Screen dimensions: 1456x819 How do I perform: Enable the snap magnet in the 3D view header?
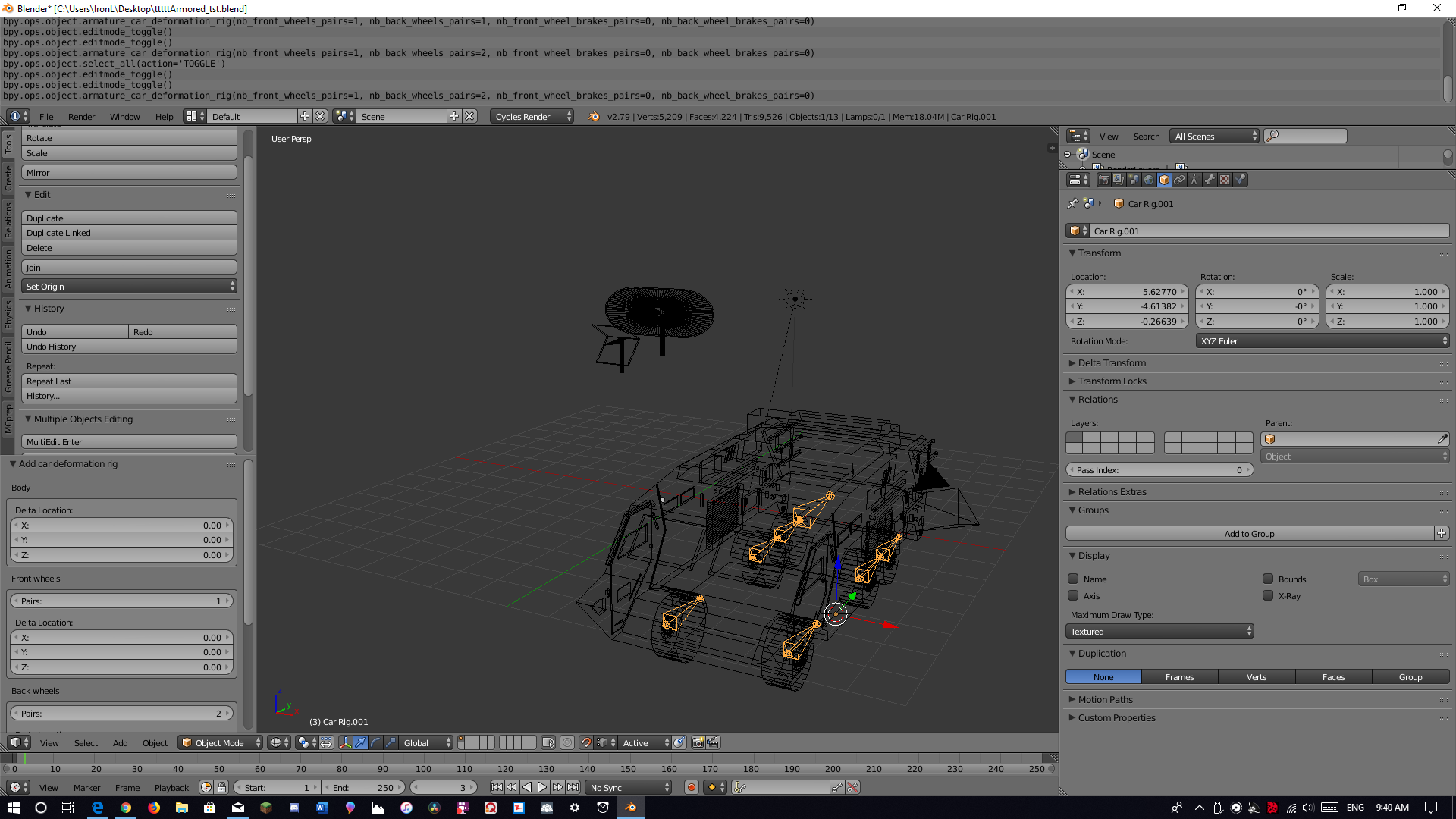(x=586, y=742)
